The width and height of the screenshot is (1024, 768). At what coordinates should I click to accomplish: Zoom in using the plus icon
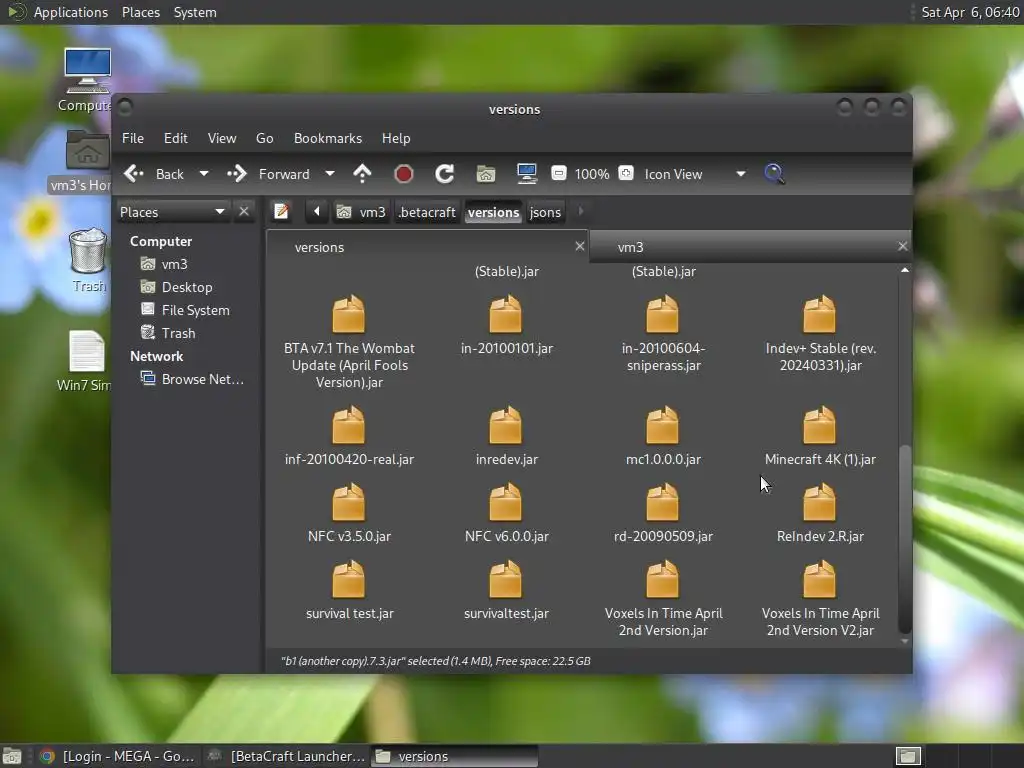coord(626,174)
